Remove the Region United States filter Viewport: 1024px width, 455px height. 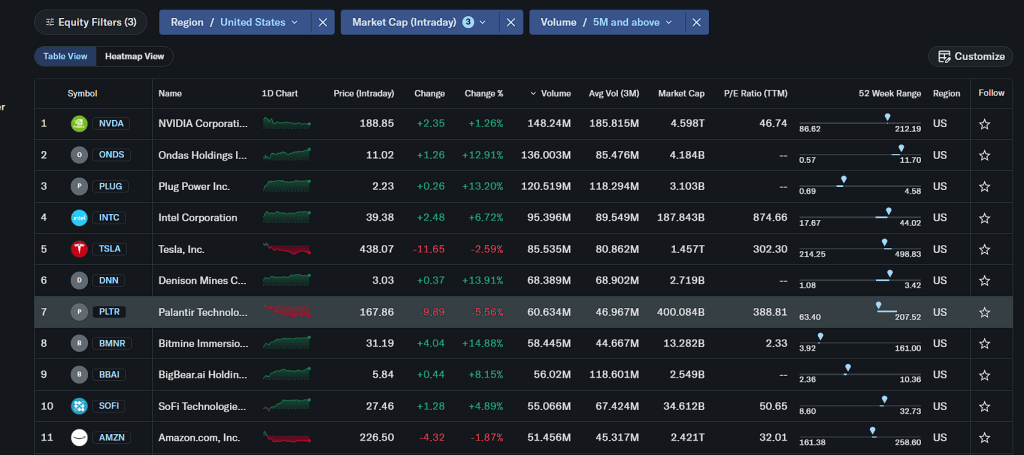(323, 22)
